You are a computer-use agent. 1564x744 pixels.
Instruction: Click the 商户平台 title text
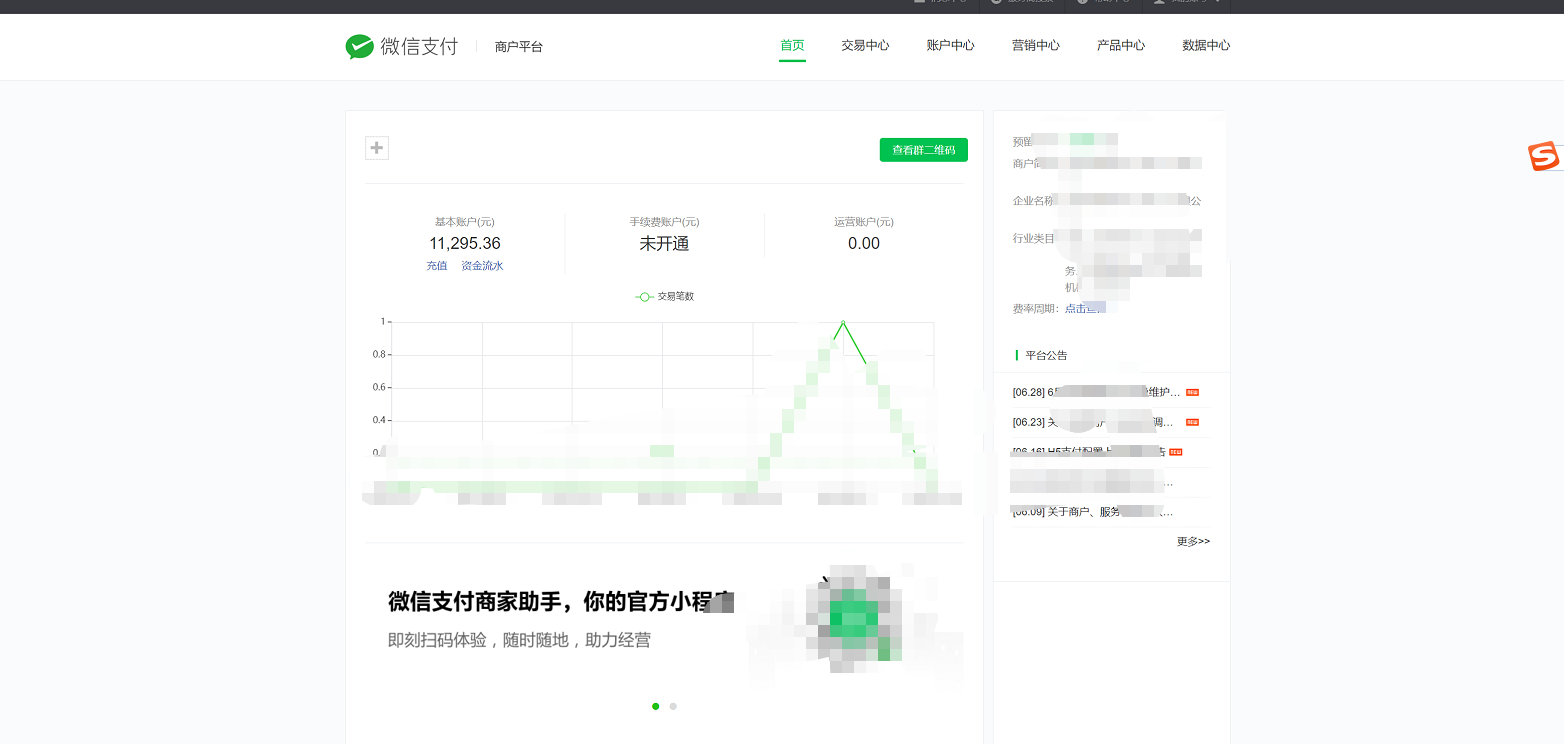[x=519, y=47]
